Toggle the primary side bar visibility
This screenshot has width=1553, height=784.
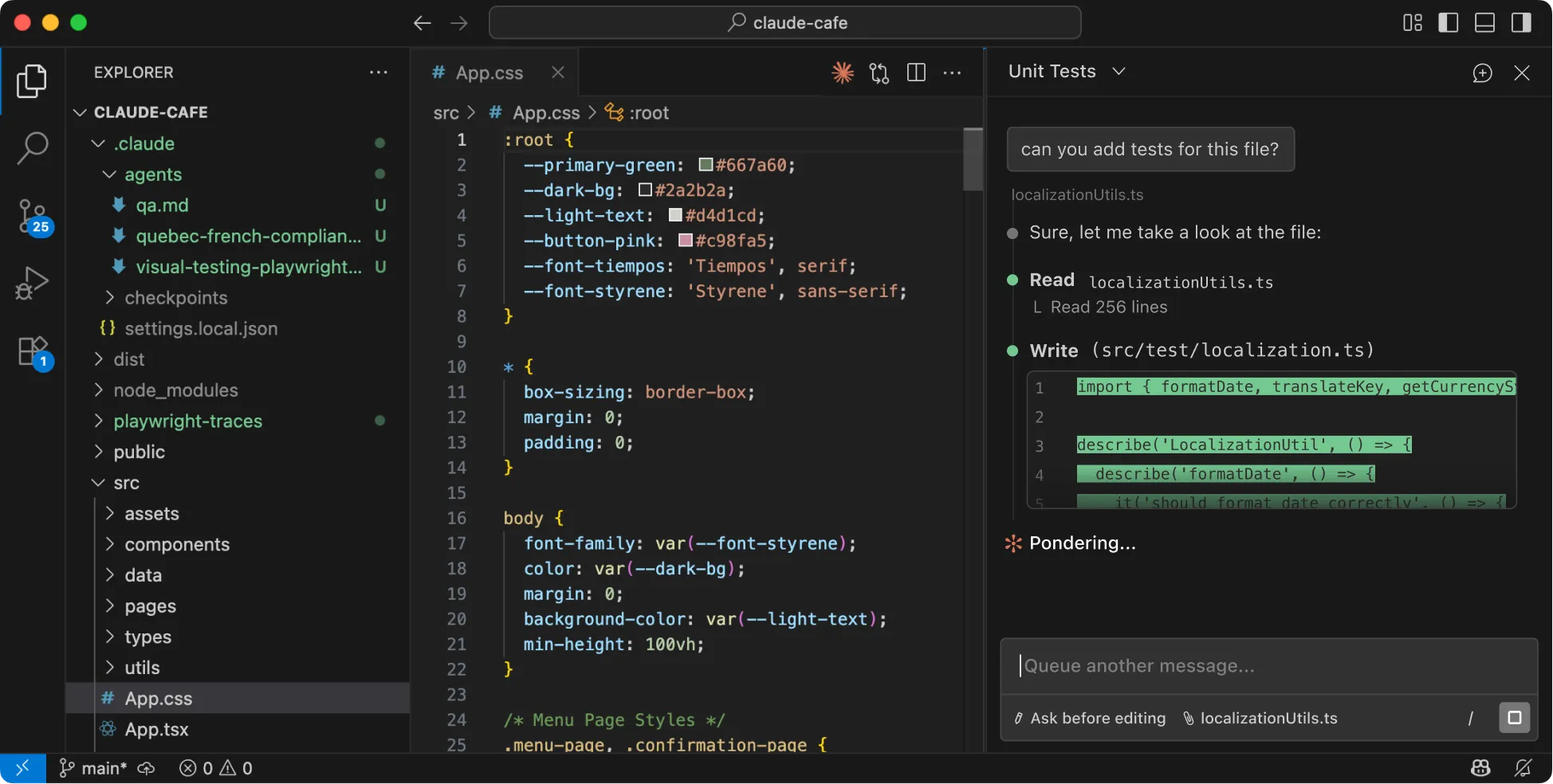click(x=1448, y=22)
